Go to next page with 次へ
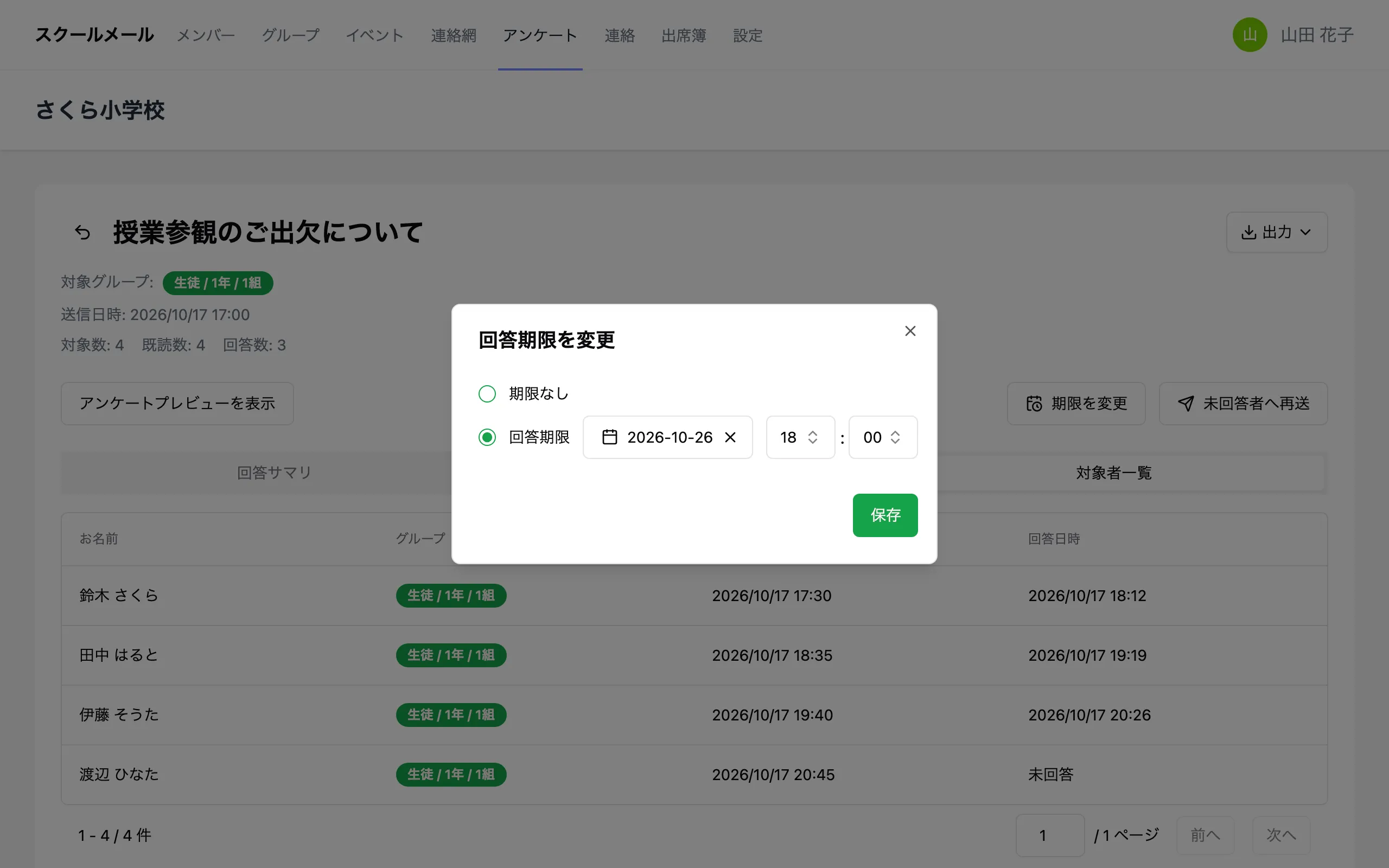Screen dimensions: 1389x868 tap(1280, 835)
